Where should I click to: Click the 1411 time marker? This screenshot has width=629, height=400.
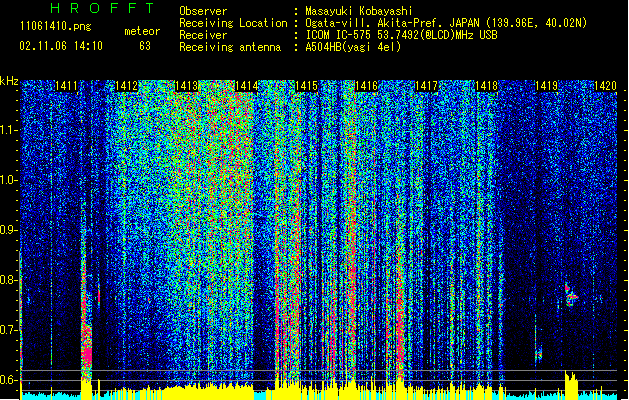pyautogui.click(x=66, y=86)
